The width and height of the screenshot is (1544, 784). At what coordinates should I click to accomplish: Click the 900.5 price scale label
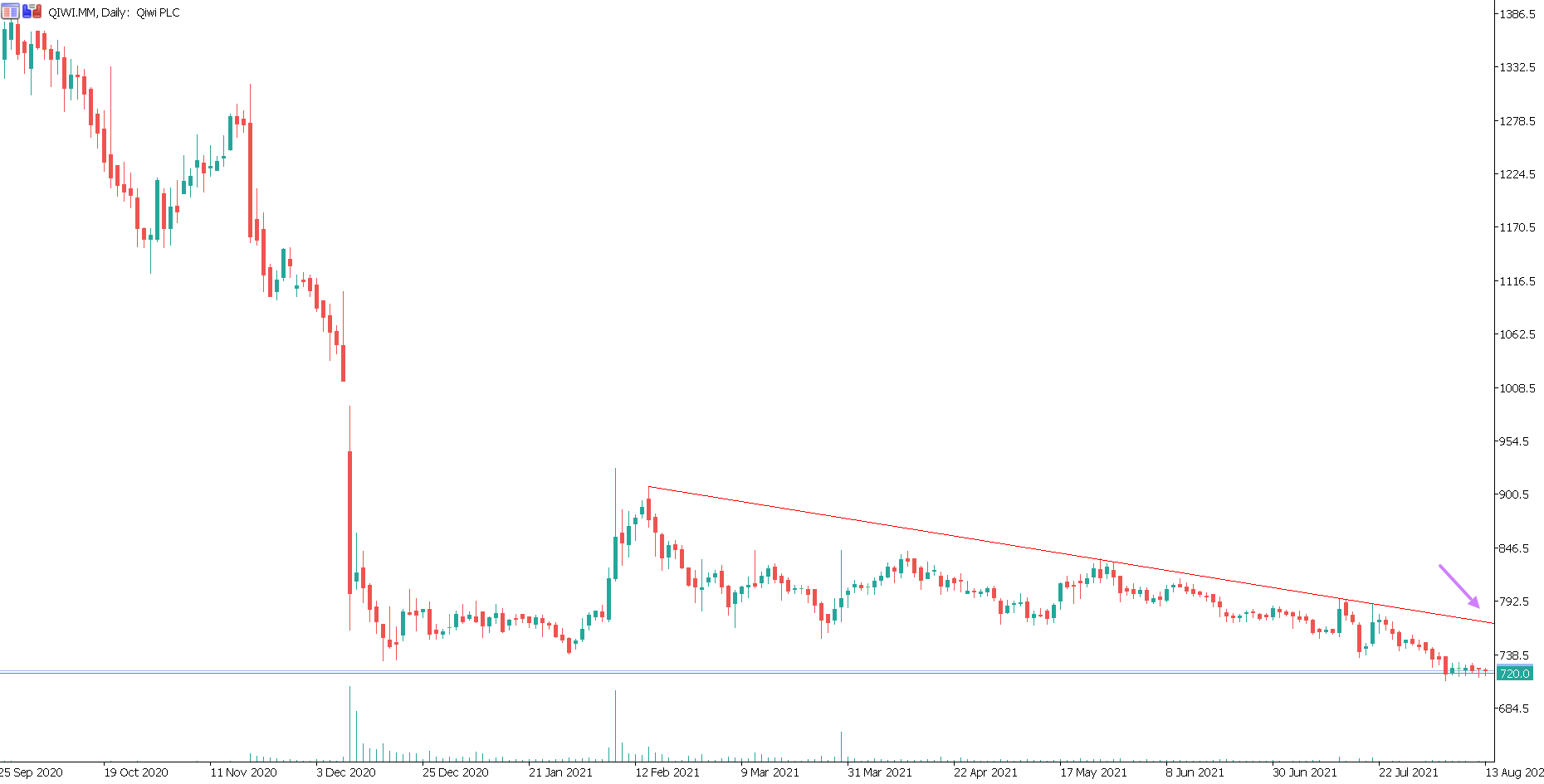pyautogui.click(x=1512, y=494)
